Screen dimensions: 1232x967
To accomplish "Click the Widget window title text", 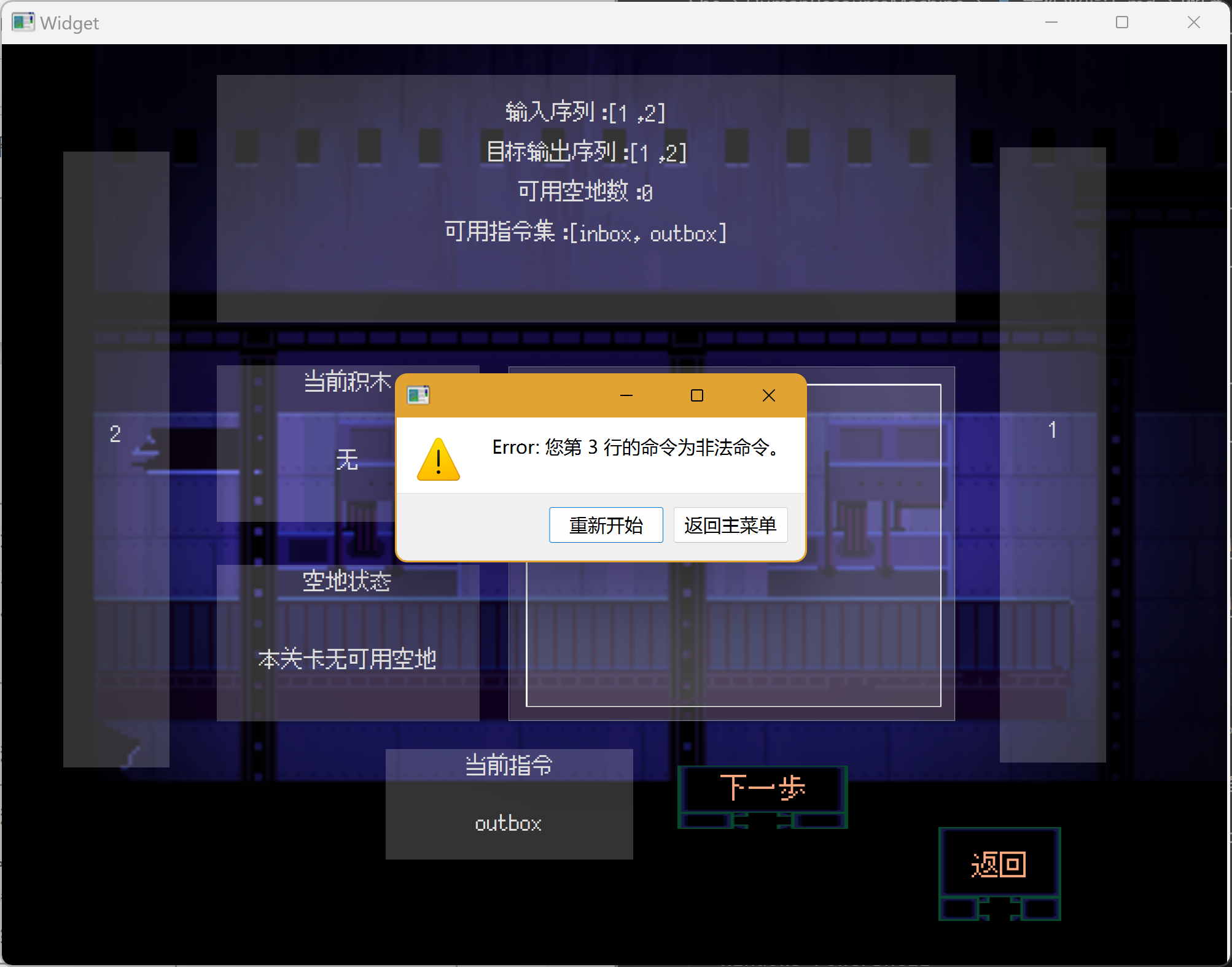I will pos(69,23).
